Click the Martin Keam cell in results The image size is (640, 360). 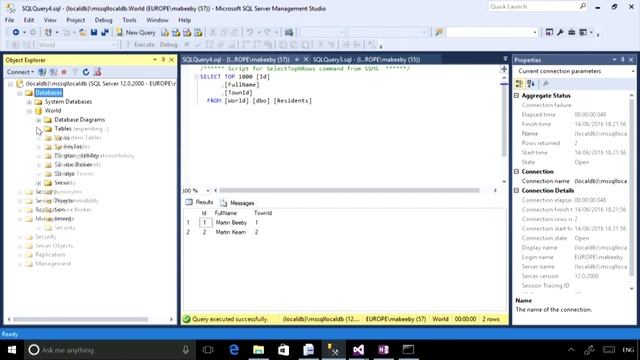pos(231,232)
